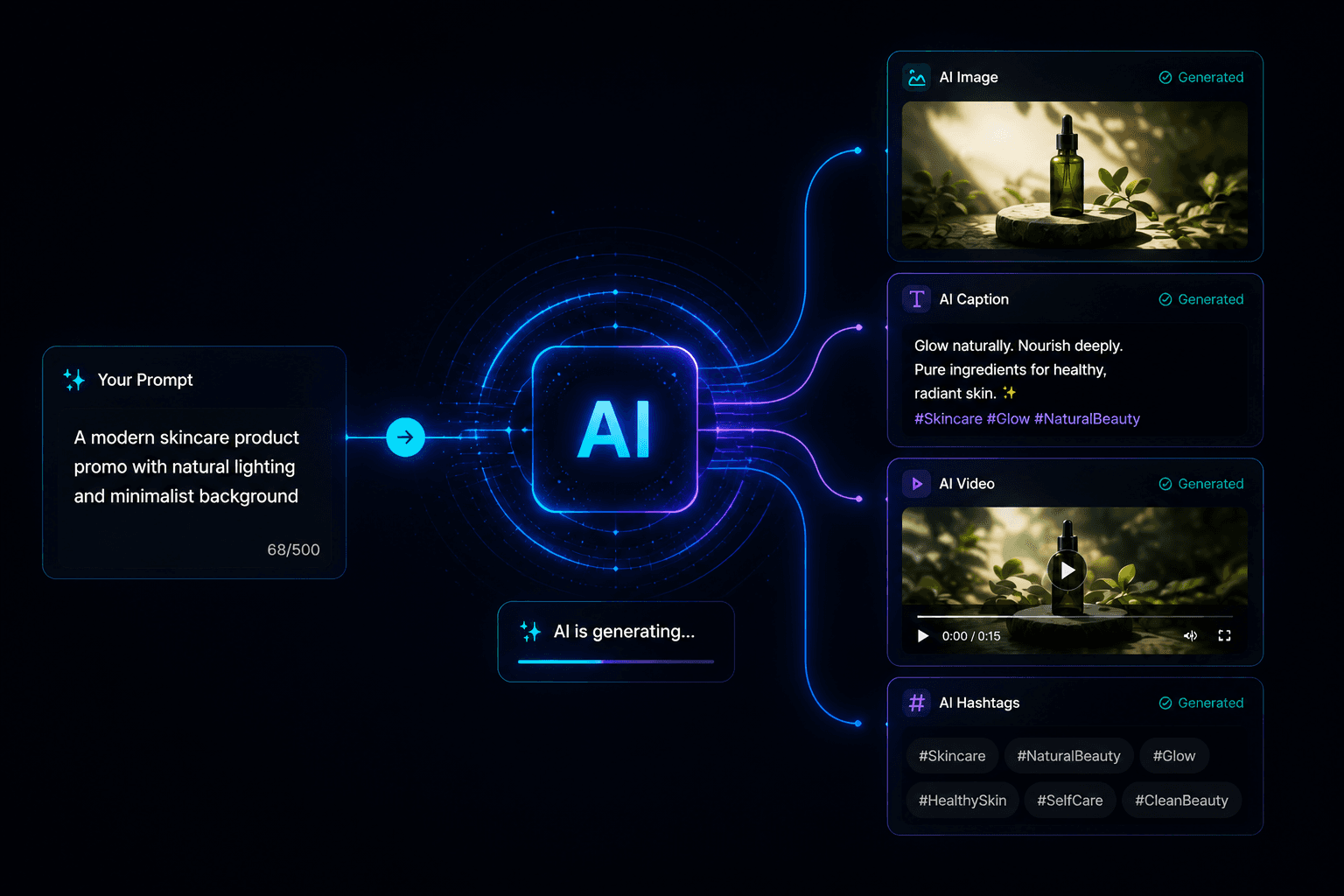
Task: Click the glowing AI center chip
Action: [x=615, y=430]
